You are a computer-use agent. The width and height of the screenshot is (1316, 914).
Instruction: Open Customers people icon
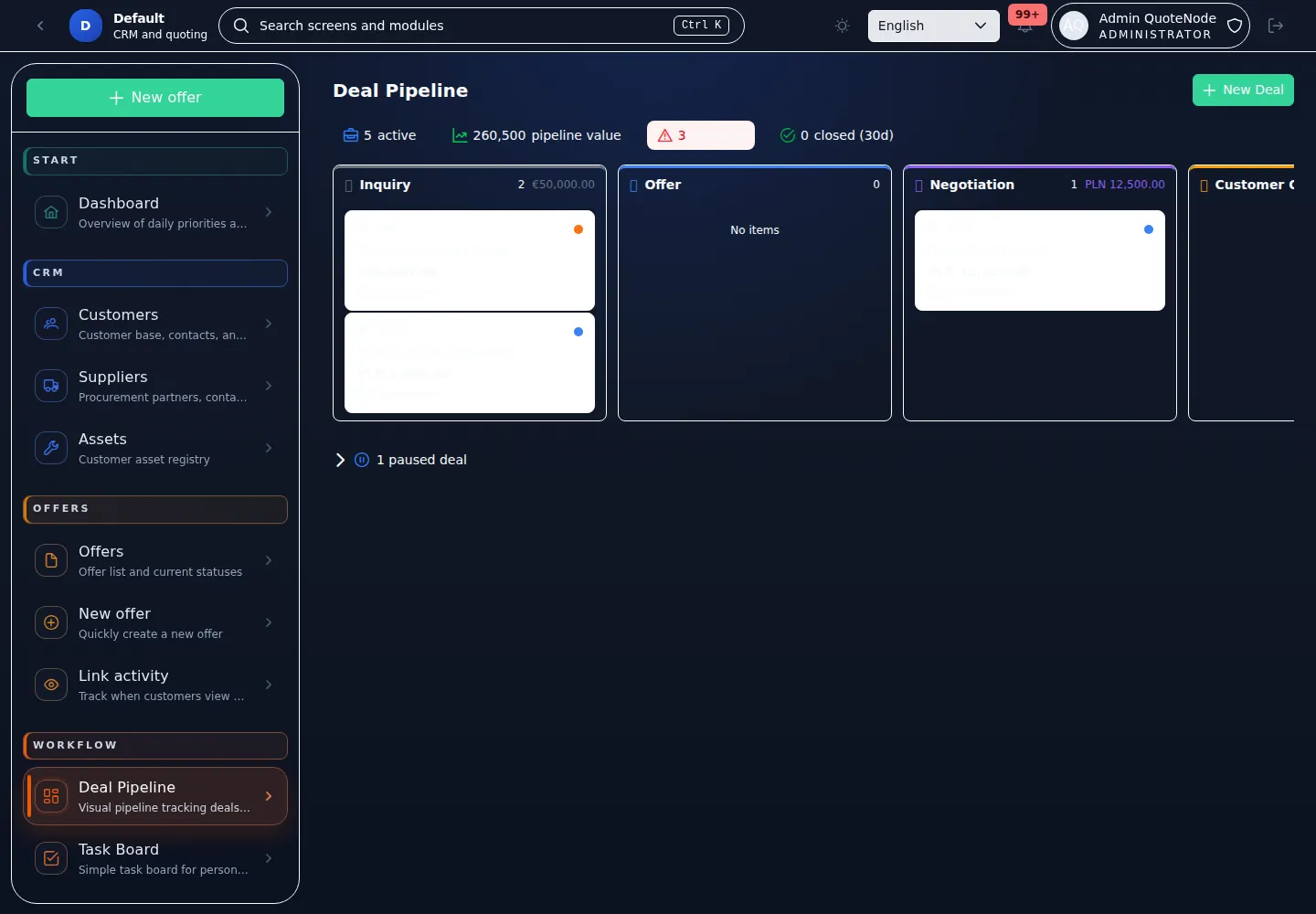pyautogui.click(x=51, y=324)
